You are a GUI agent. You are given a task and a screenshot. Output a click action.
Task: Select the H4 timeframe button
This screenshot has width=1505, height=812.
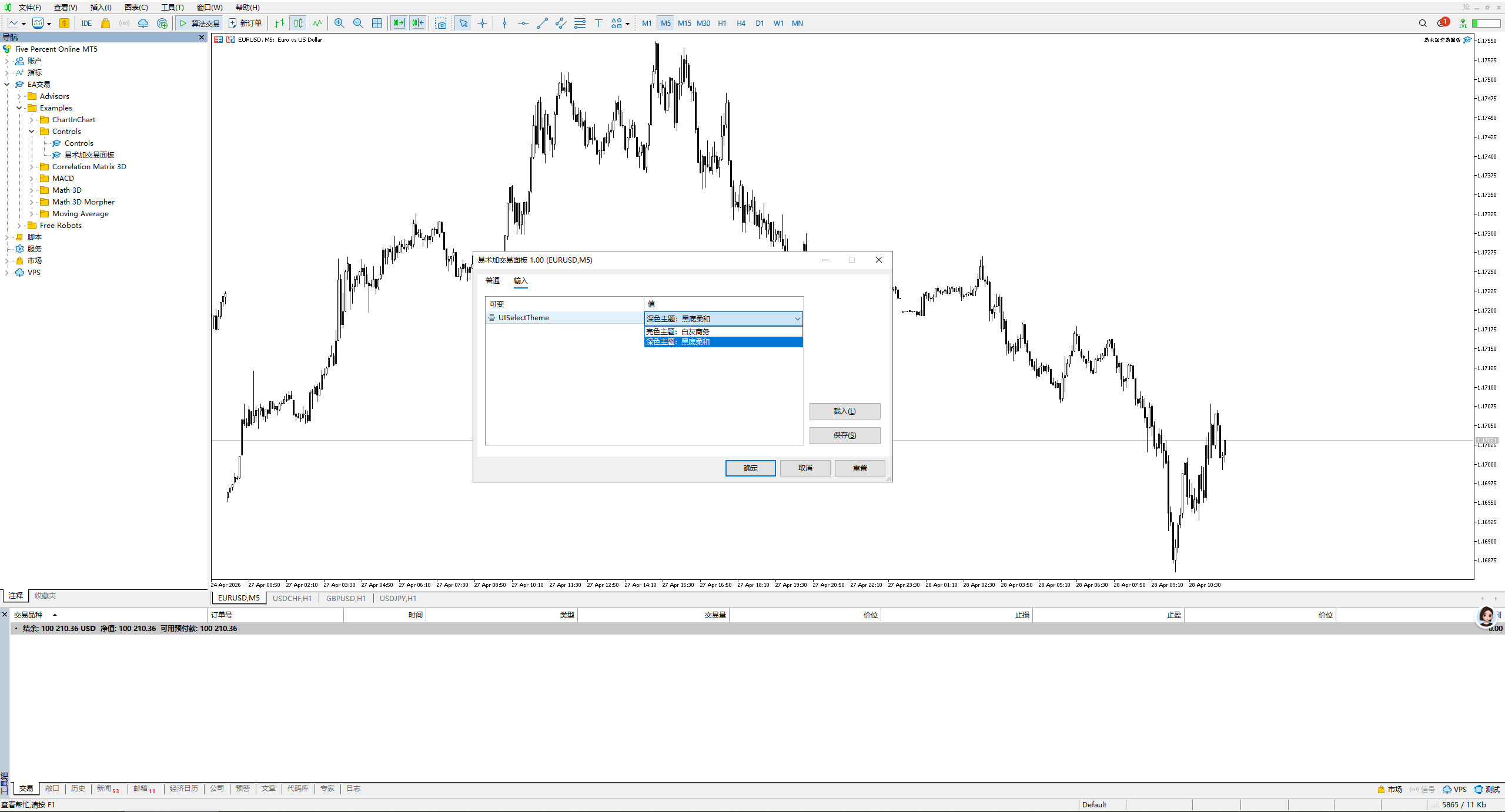741,24
